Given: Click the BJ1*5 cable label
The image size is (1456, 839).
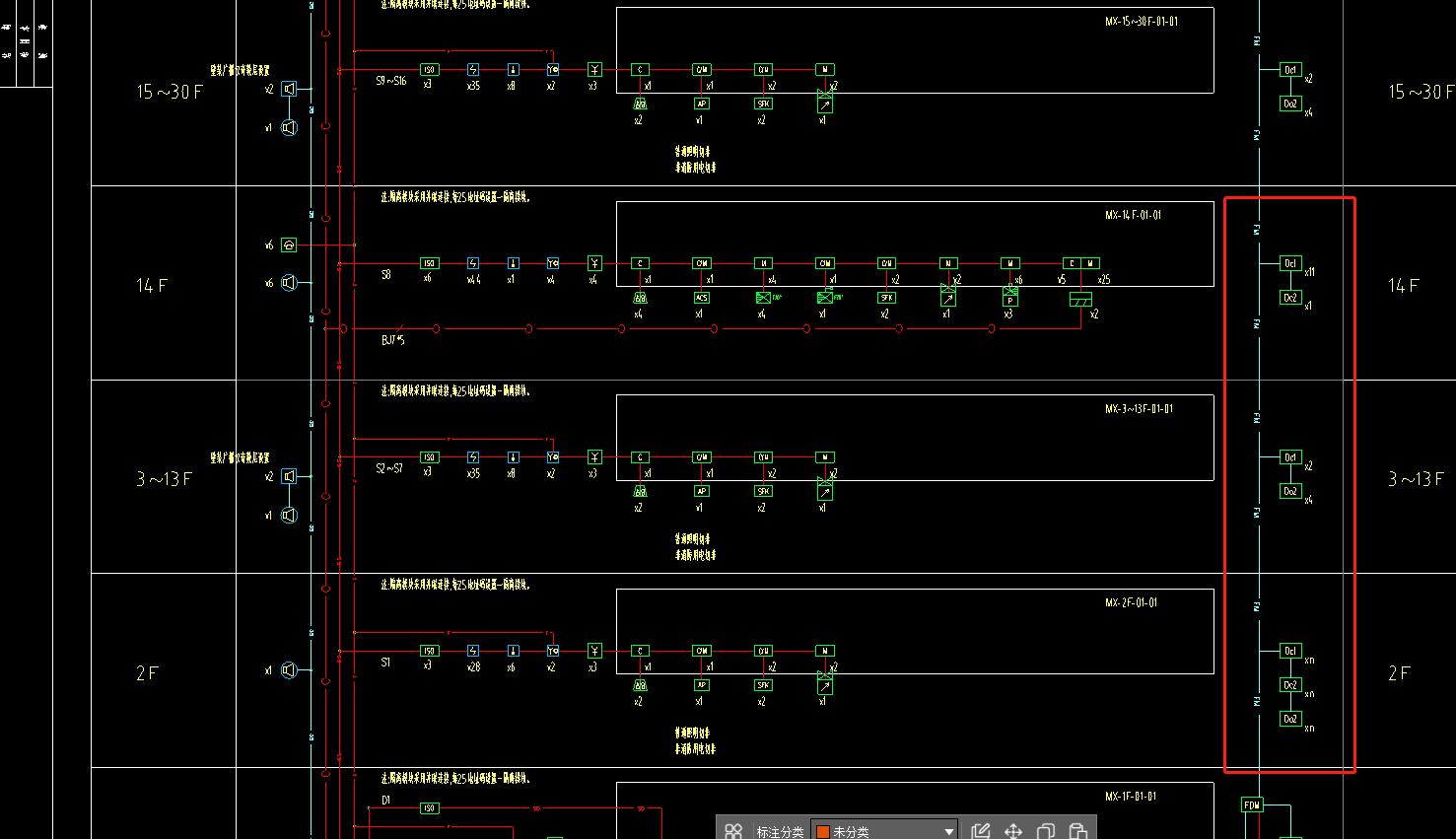Looking at the screenshot, I should point(393,340).
